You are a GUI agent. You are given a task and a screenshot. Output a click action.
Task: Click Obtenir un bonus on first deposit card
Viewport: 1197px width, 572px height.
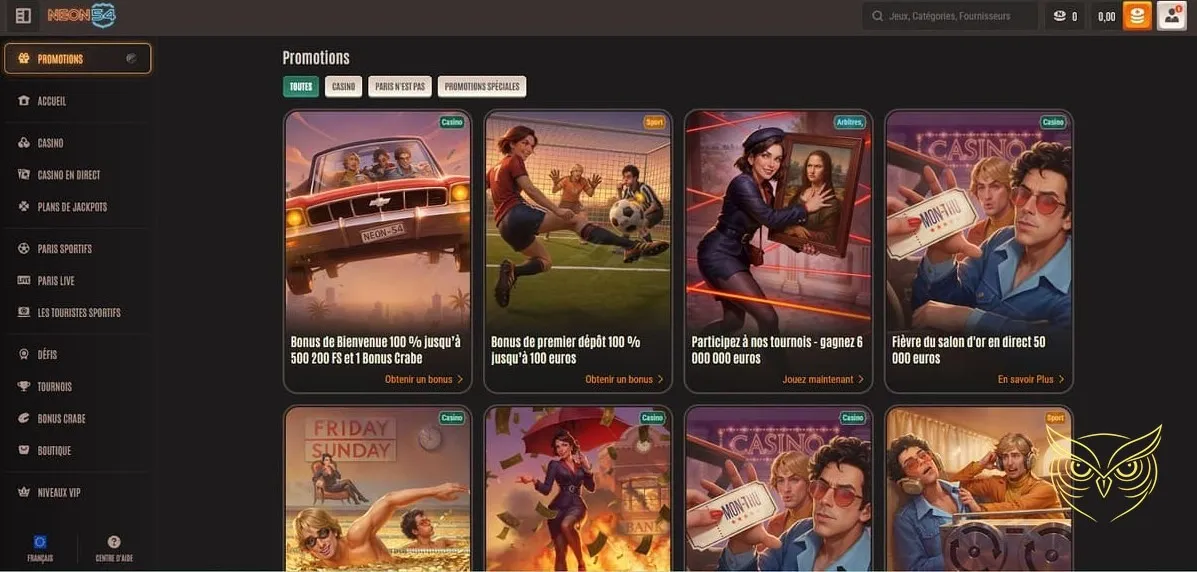tap(624, 380)
